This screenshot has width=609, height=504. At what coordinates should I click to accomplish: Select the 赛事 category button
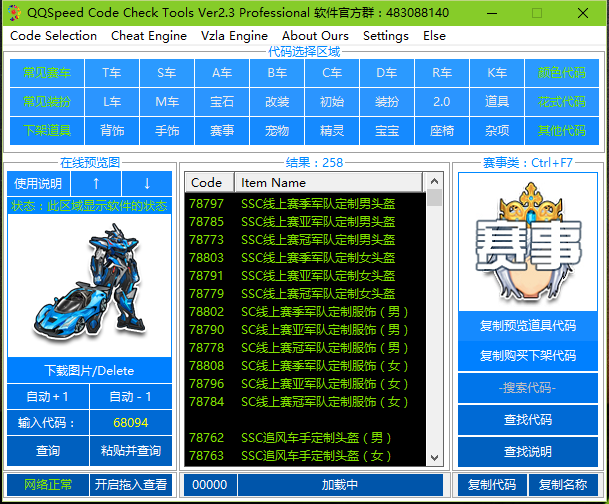(222, 131)
